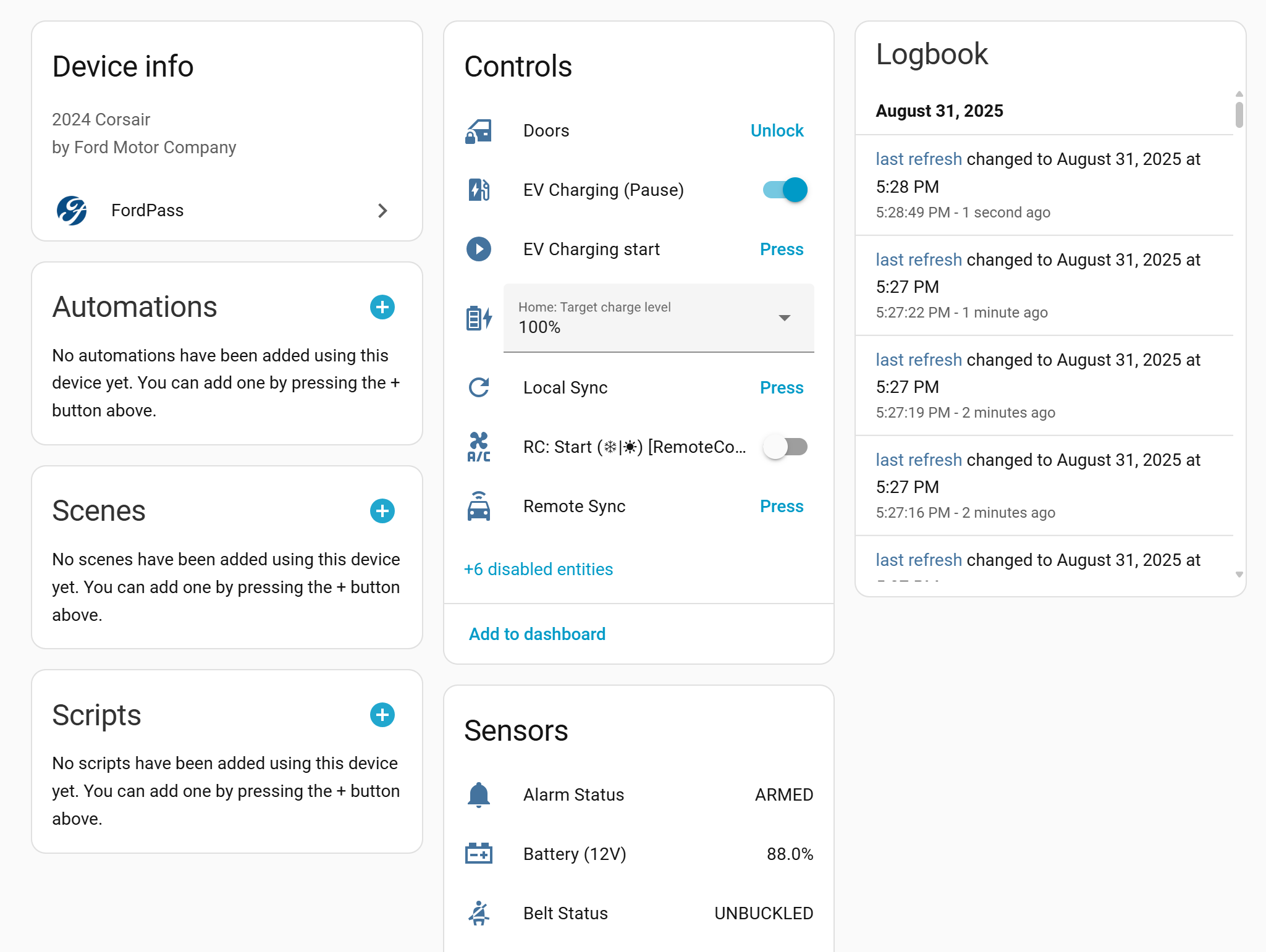This screenshot has height=952, width=1266.
Task: Click the Alarm Status bell icon
Action: point(478,794)
